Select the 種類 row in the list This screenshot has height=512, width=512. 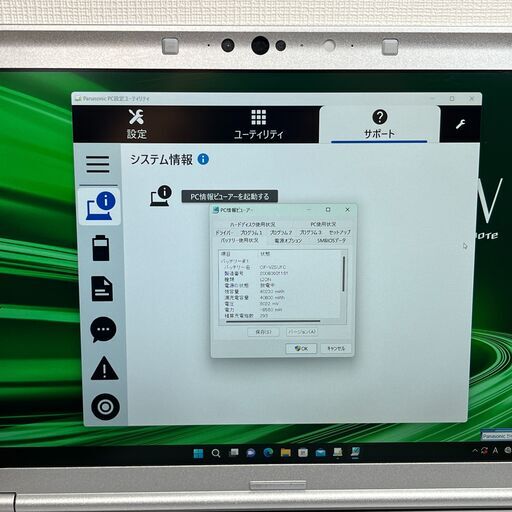coord(280,279)
